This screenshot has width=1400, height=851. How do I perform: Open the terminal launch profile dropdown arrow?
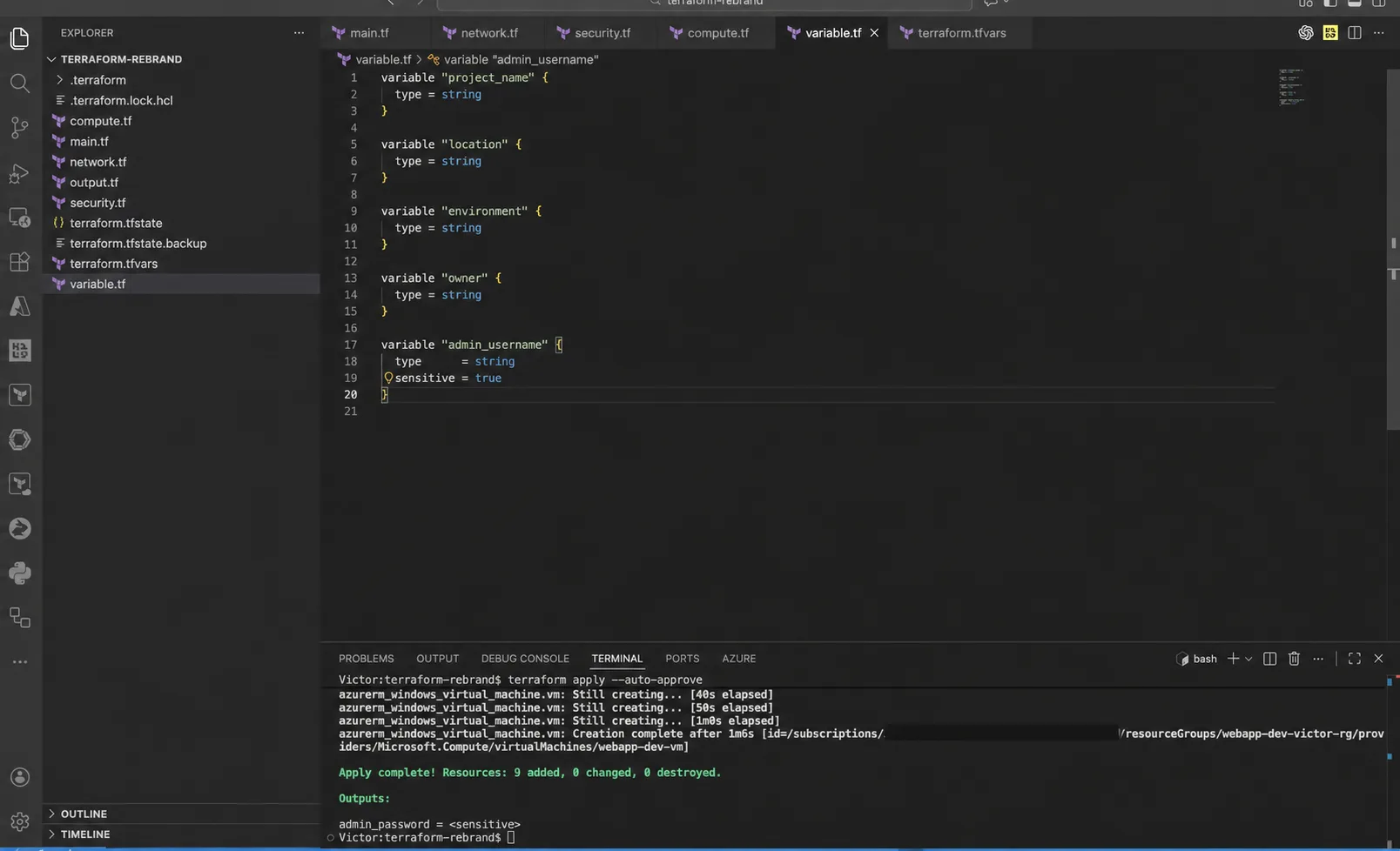click(1249, 659)
